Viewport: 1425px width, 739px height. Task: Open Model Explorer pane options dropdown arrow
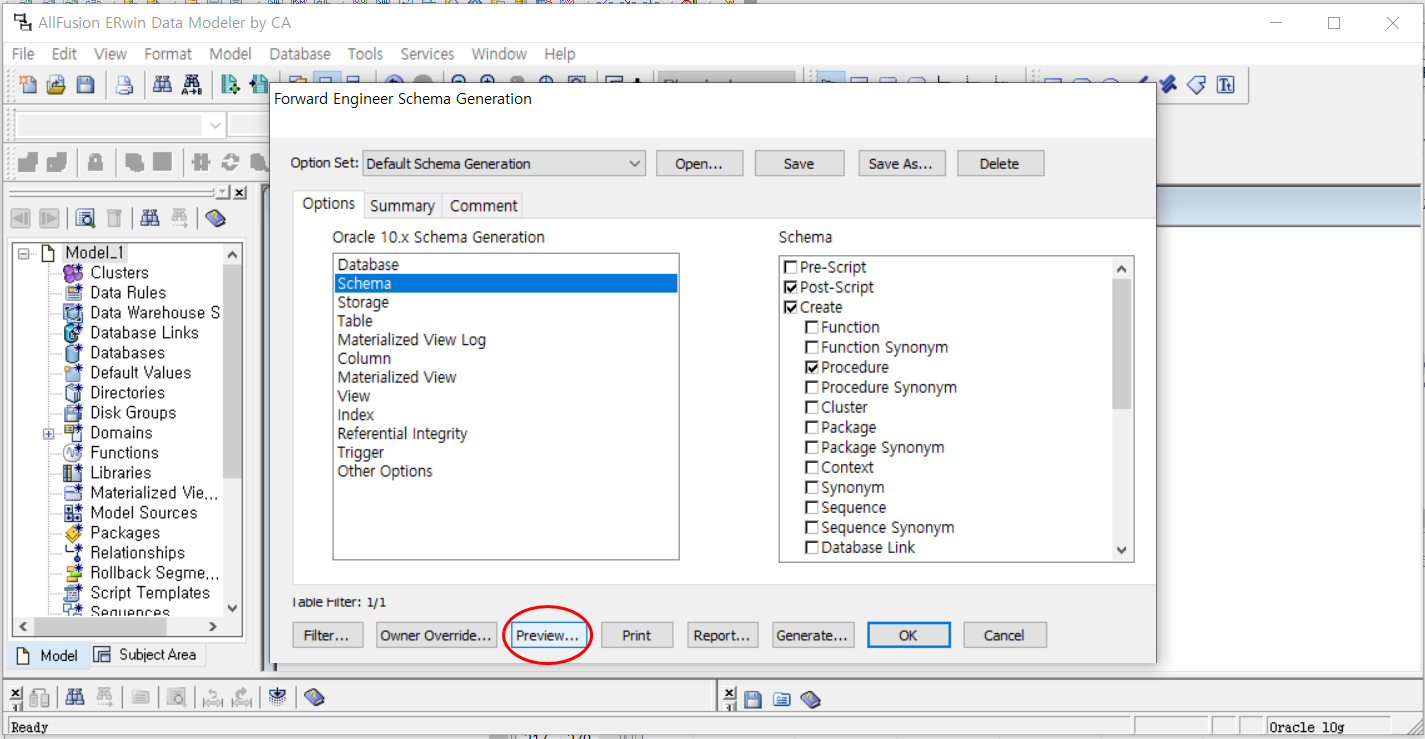[x=223, y=191]
